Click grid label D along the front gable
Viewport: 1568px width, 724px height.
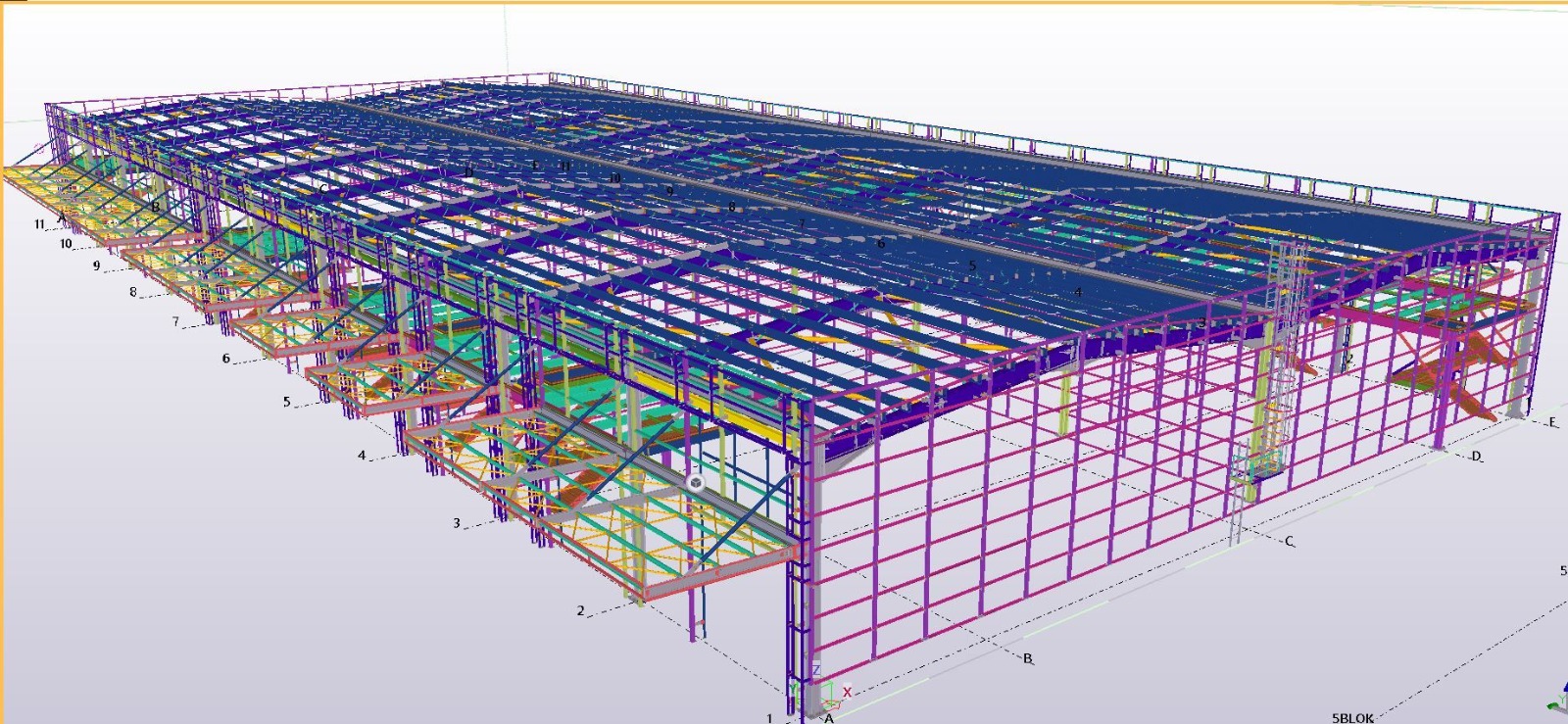(1476, 457)
